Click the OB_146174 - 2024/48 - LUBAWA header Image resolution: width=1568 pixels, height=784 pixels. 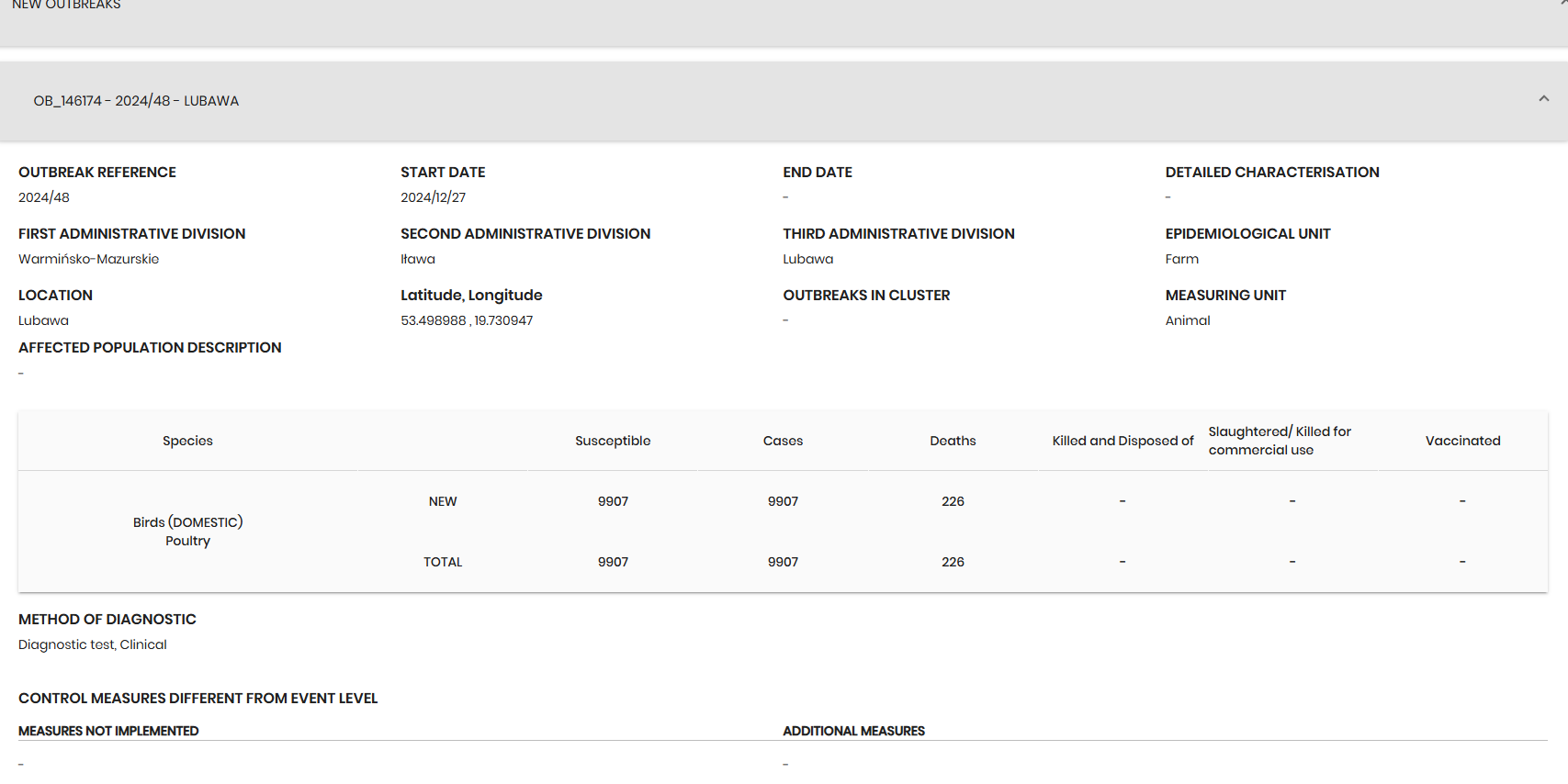(x=136, y=101)
